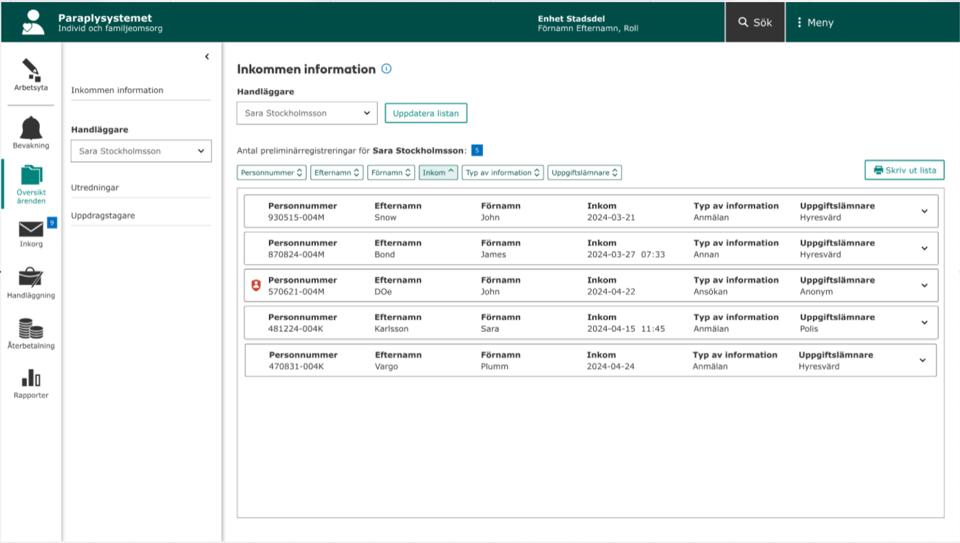
Task: Sort list by Uppgiftslämnare
Action: pyautogui.click(x=585, y=173)
